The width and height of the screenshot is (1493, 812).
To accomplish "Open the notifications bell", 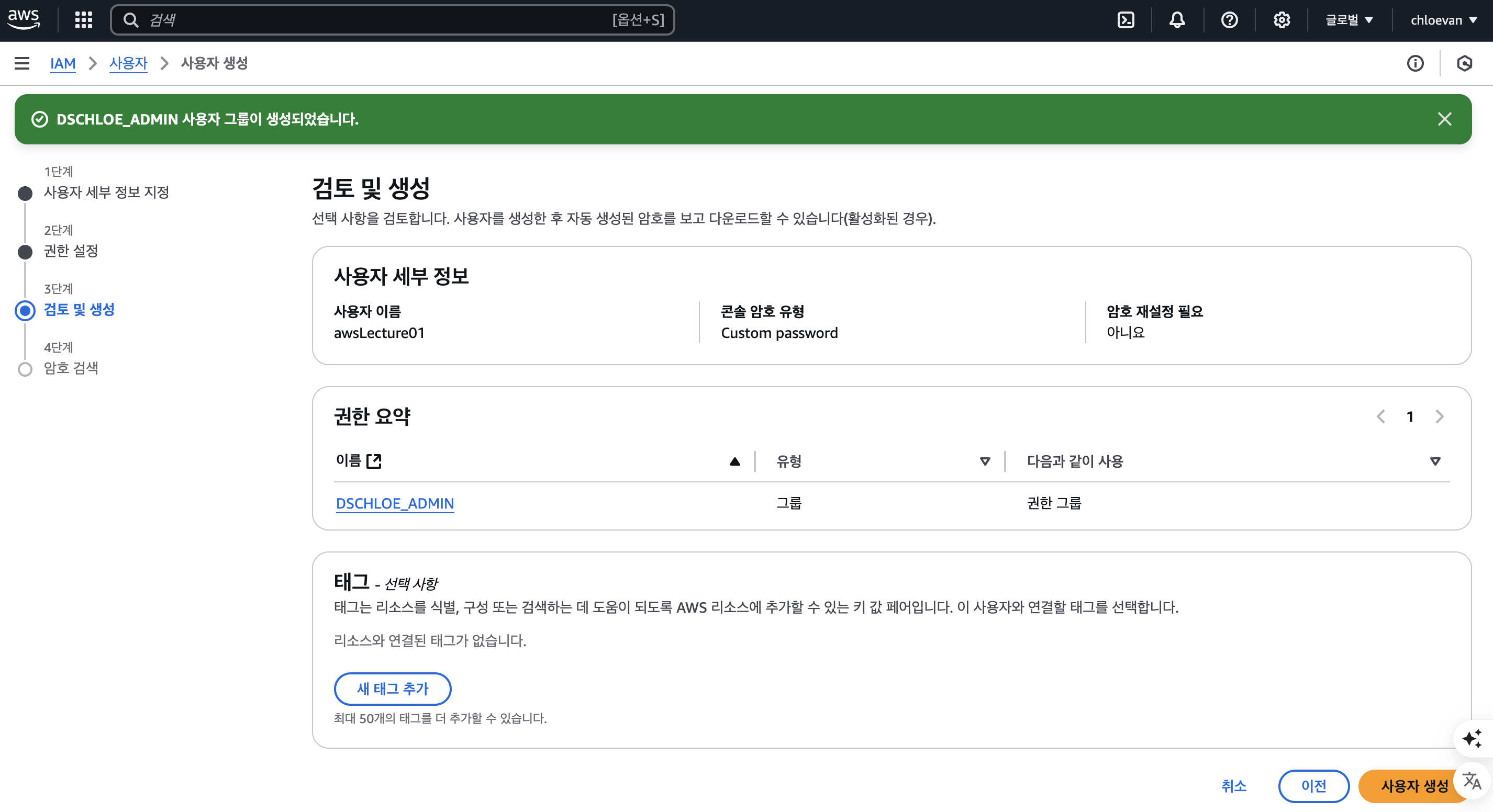I will tap(1177, 20).
